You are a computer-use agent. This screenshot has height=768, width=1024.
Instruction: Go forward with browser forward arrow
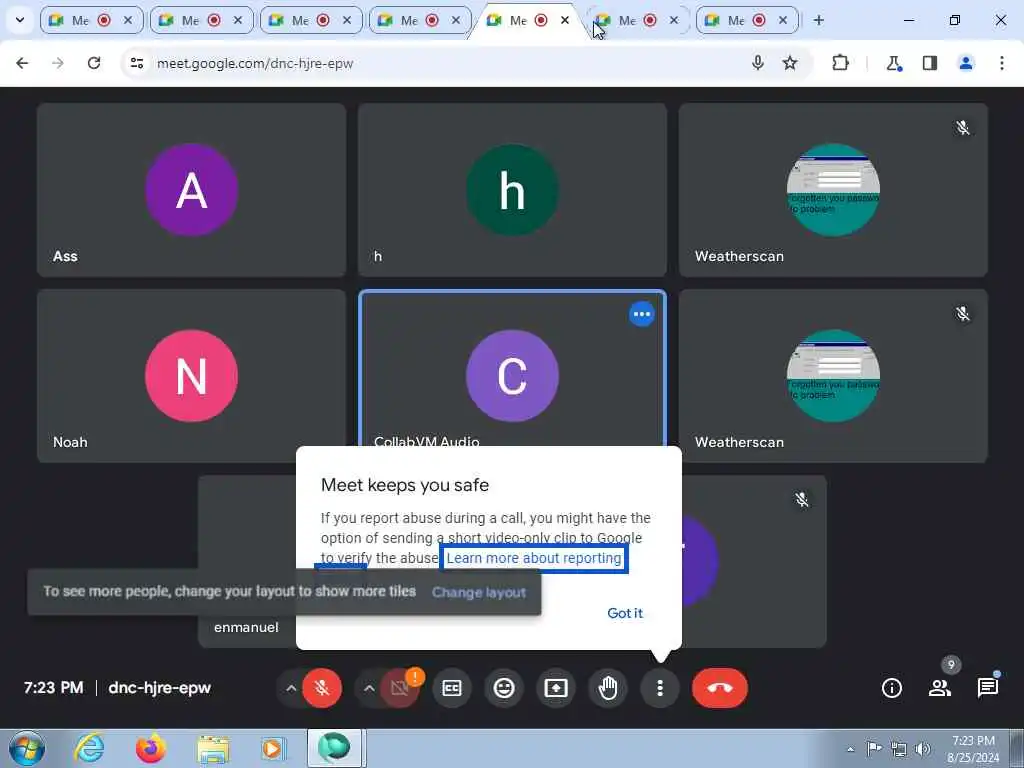pyautogui.click(x=58, y=63)
